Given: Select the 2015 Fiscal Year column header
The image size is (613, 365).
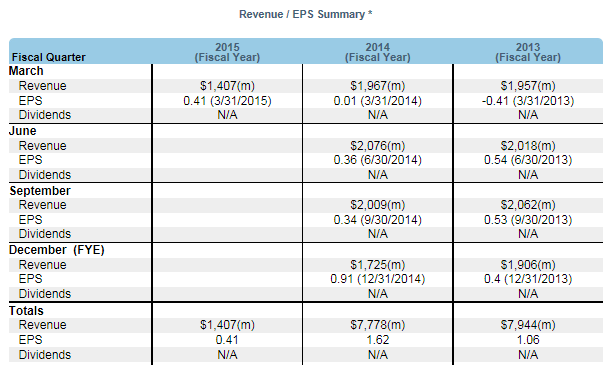Looking at the screenshot, I should pos(227,52).
